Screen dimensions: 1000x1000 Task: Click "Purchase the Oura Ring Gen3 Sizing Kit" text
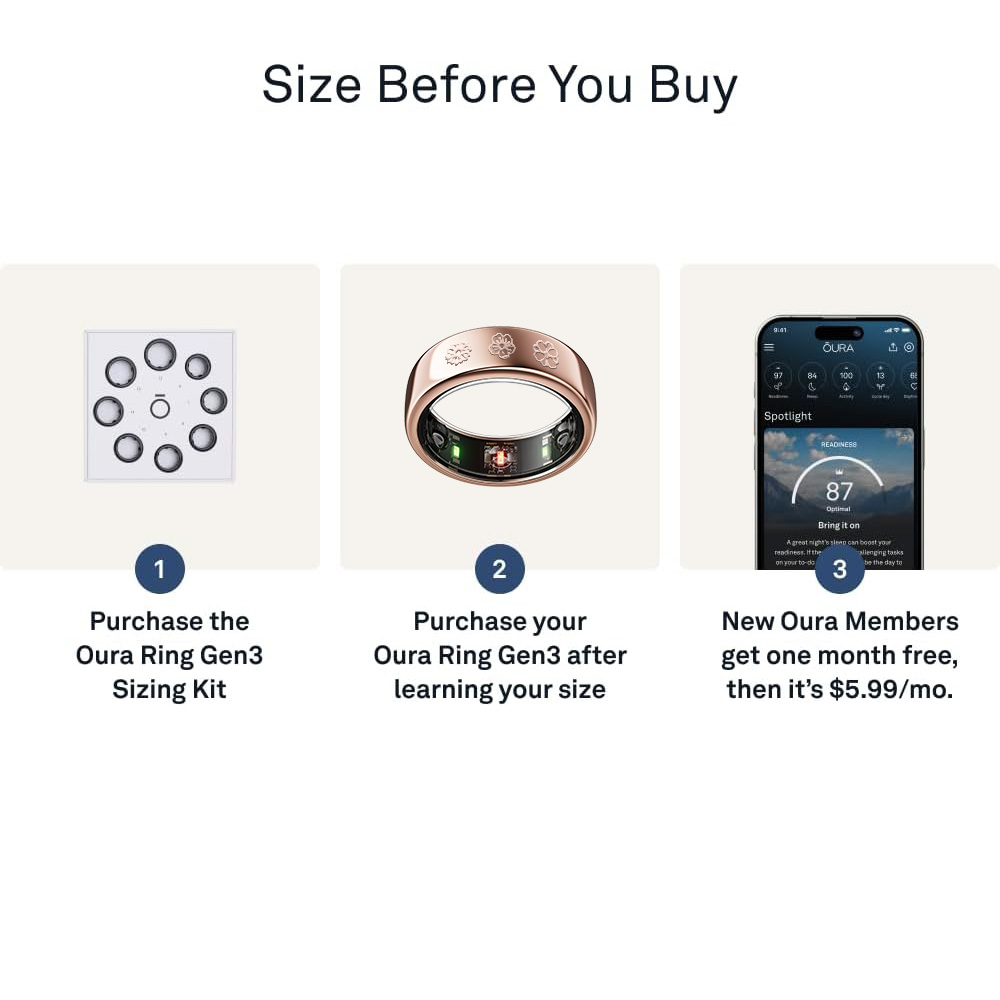pos(169,655)
